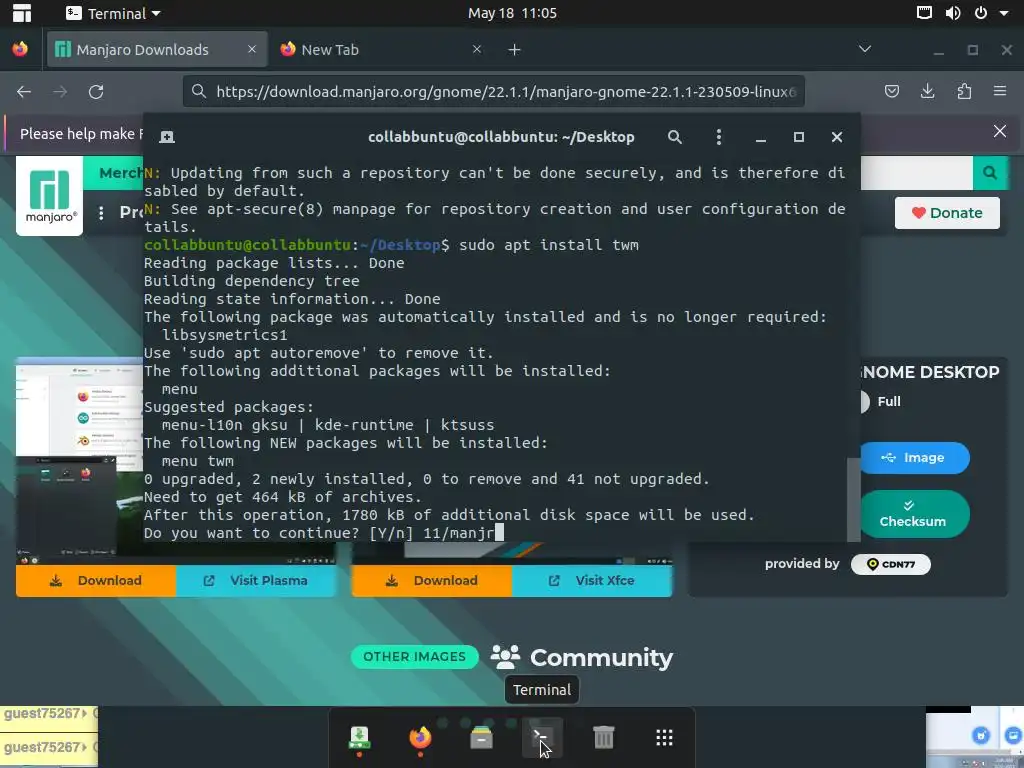Click the Download button next to Visit Xfce

[432, 581]
